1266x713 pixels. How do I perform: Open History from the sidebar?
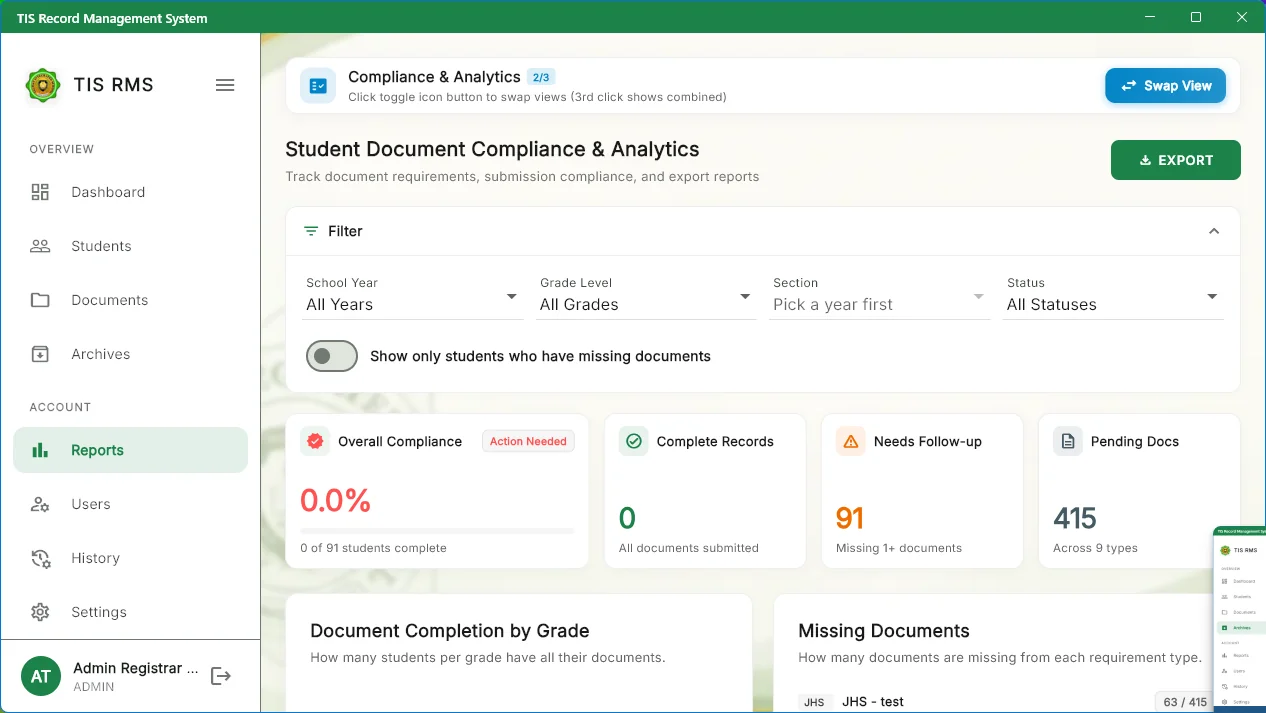click(x=130, y=558)
